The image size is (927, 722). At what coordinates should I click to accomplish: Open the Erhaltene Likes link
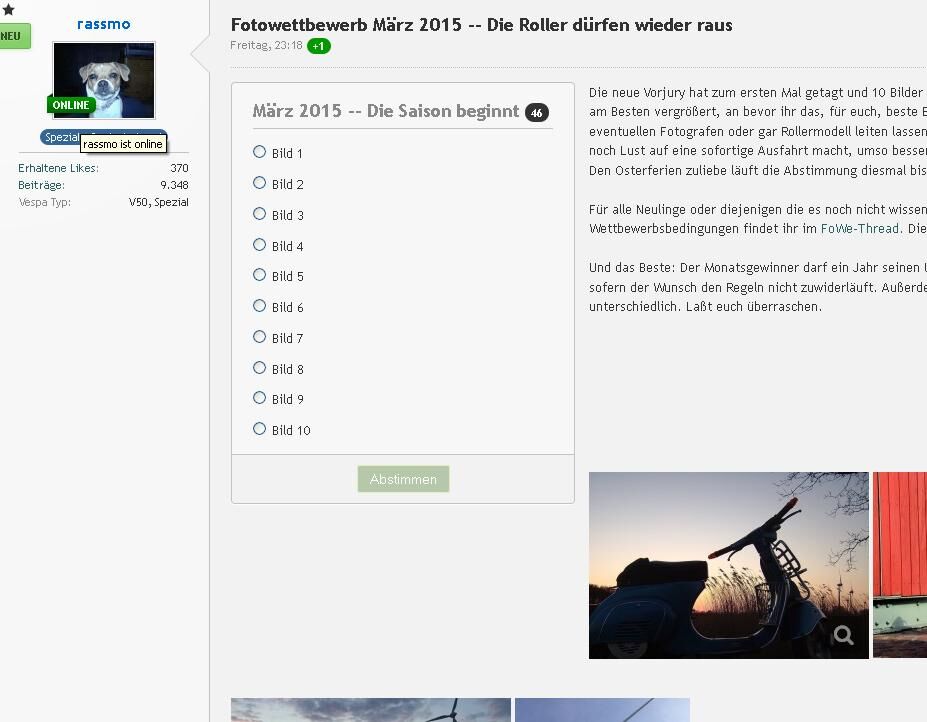click(x=58, y=168)
